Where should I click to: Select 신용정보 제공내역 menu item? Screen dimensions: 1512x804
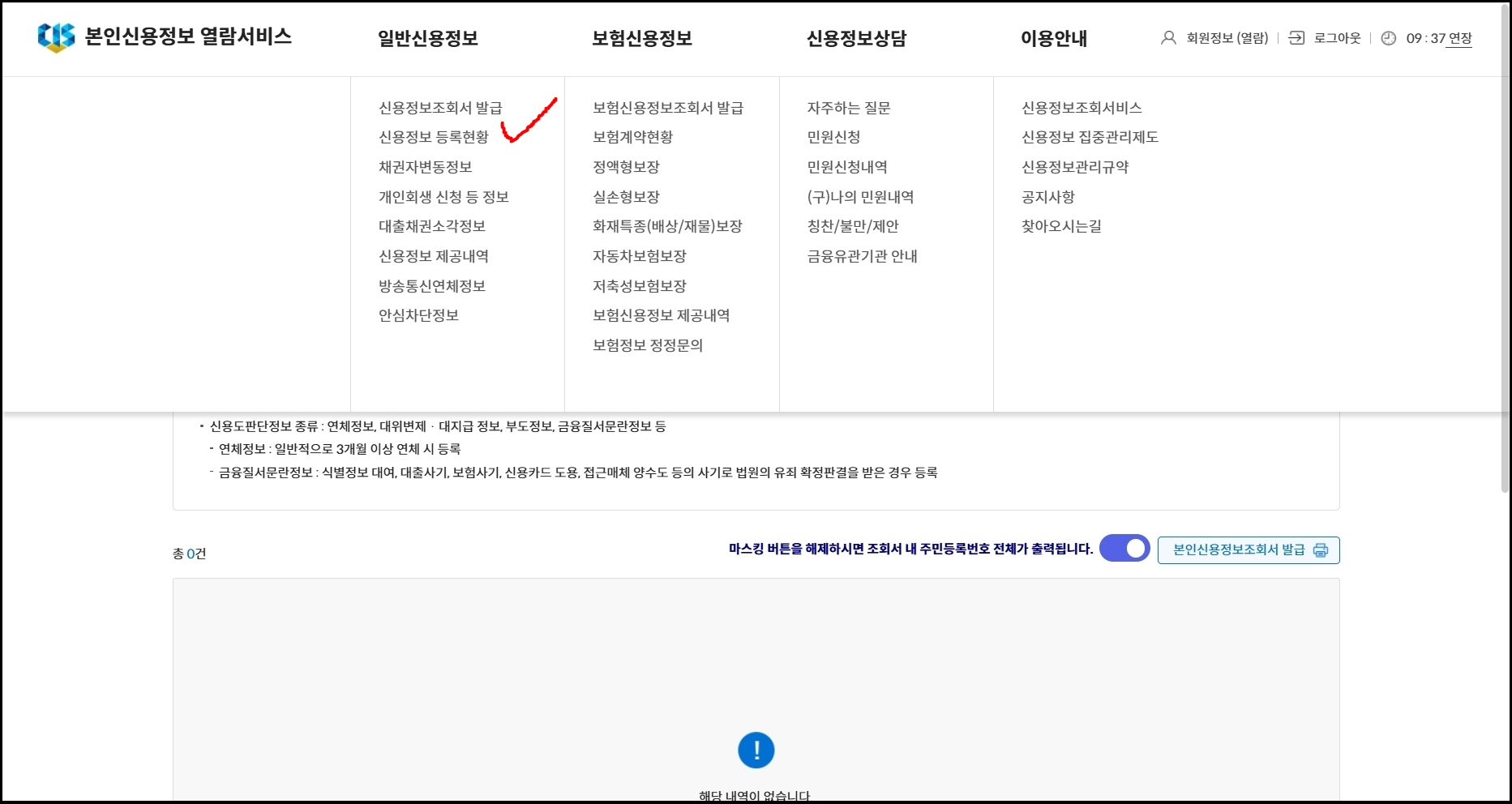pyautogui.click(x=434, y=256)
